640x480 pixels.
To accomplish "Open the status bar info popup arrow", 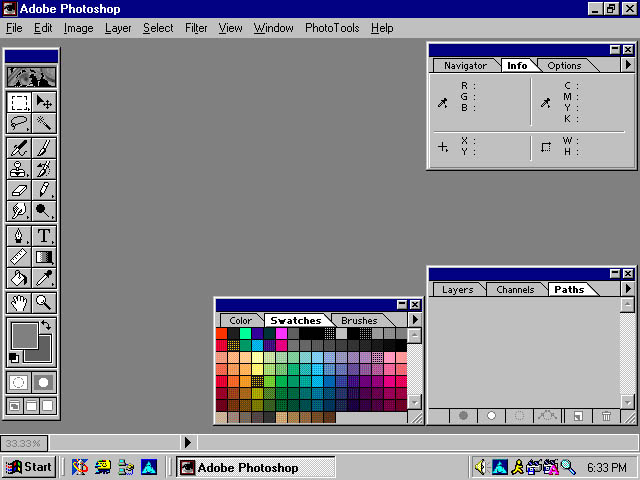I will click(x=188, y=442).
